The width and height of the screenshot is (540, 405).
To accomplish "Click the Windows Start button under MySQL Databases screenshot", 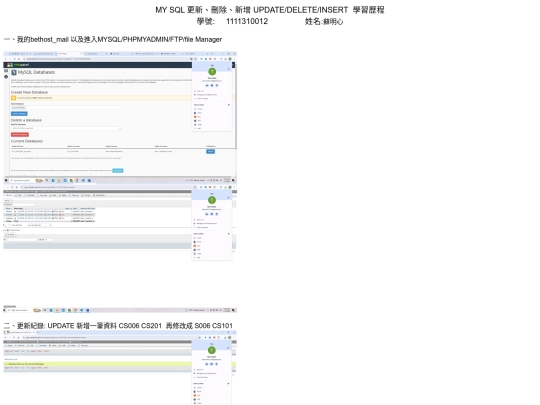I will [x=6, y=180].
